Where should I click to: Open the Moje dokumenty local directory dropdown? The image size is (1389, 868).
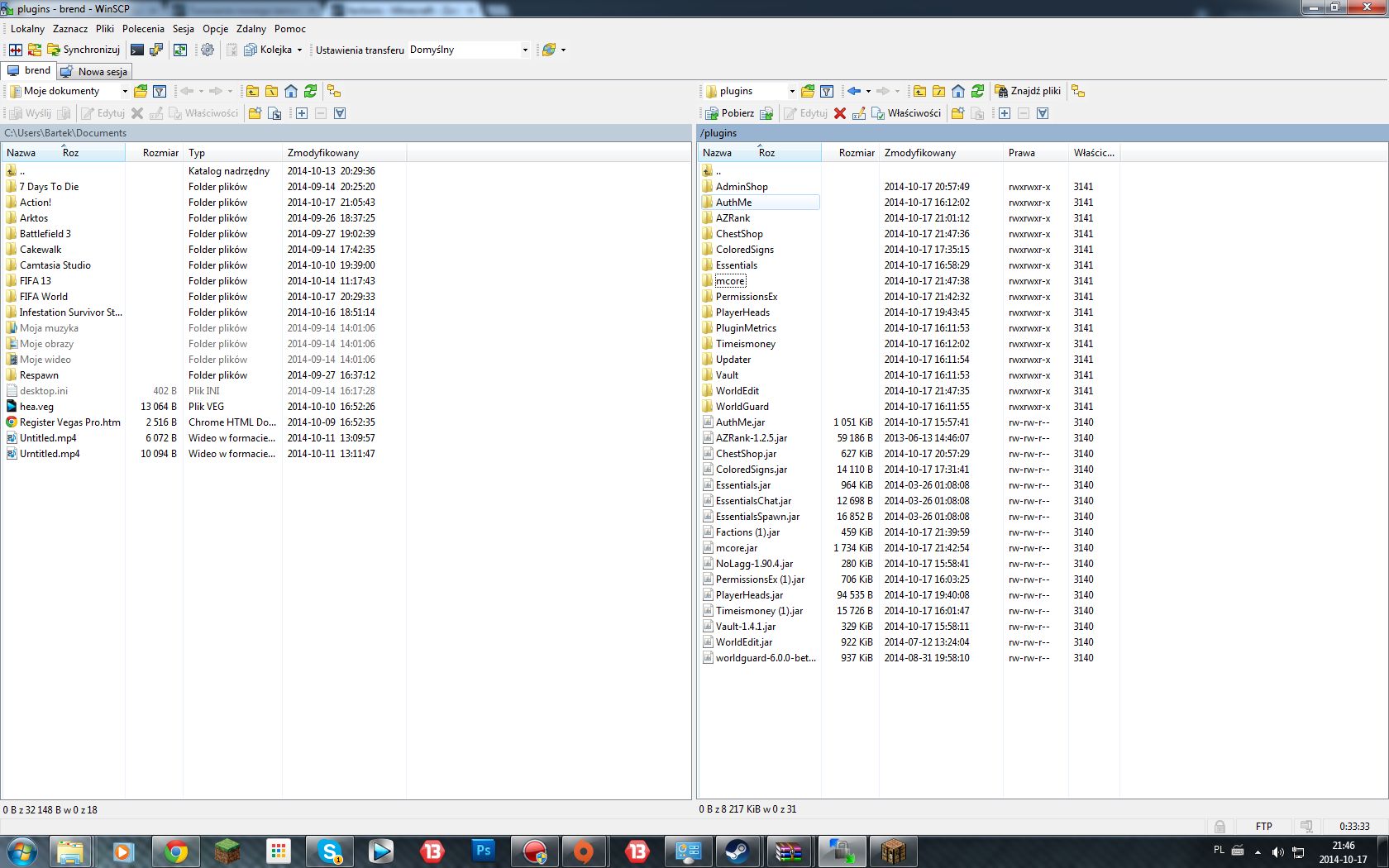click(x=125, y=91)
